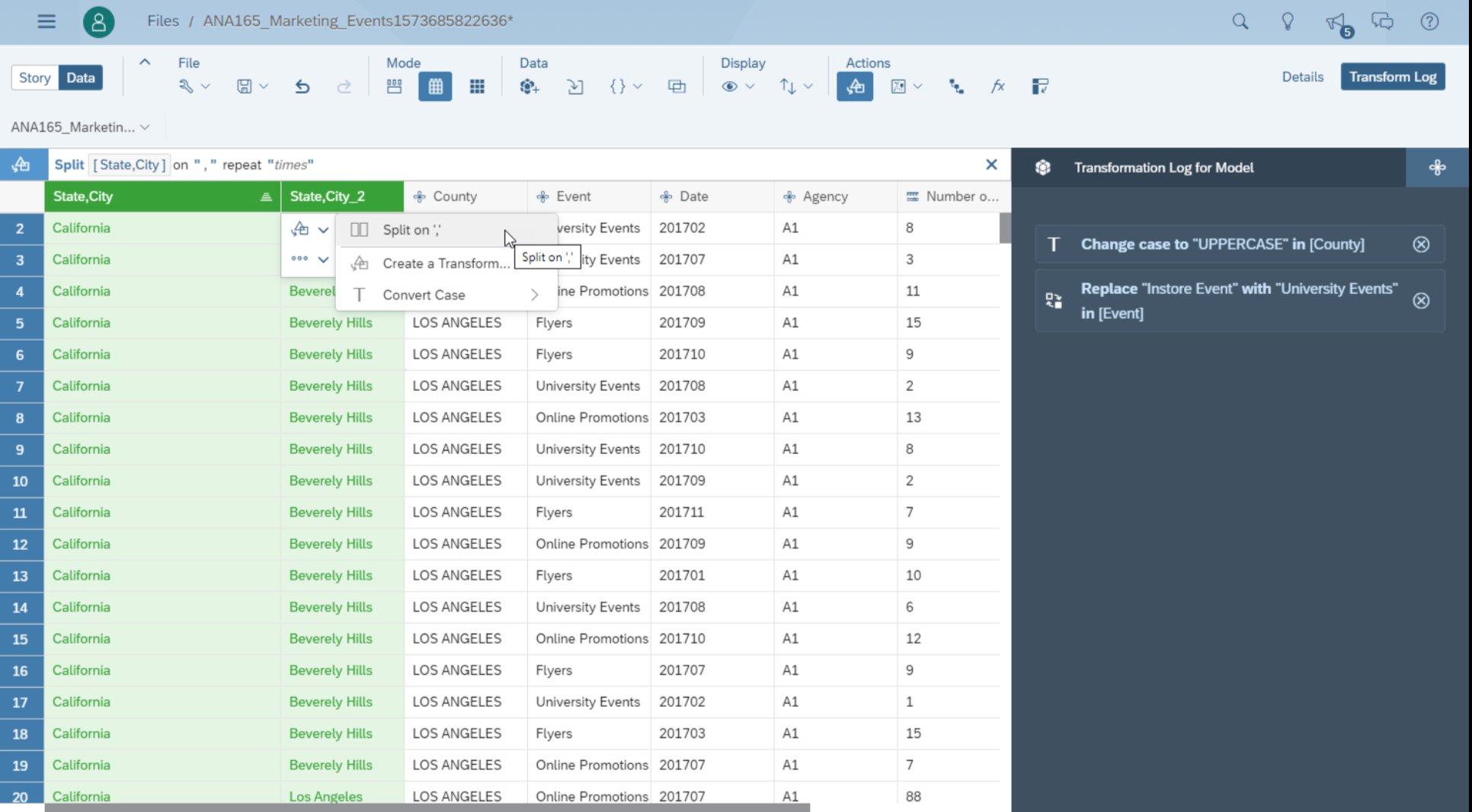This screenshot has height=812, width=1472.
Task: Click the search magnifier icon
Action: 1240,21
